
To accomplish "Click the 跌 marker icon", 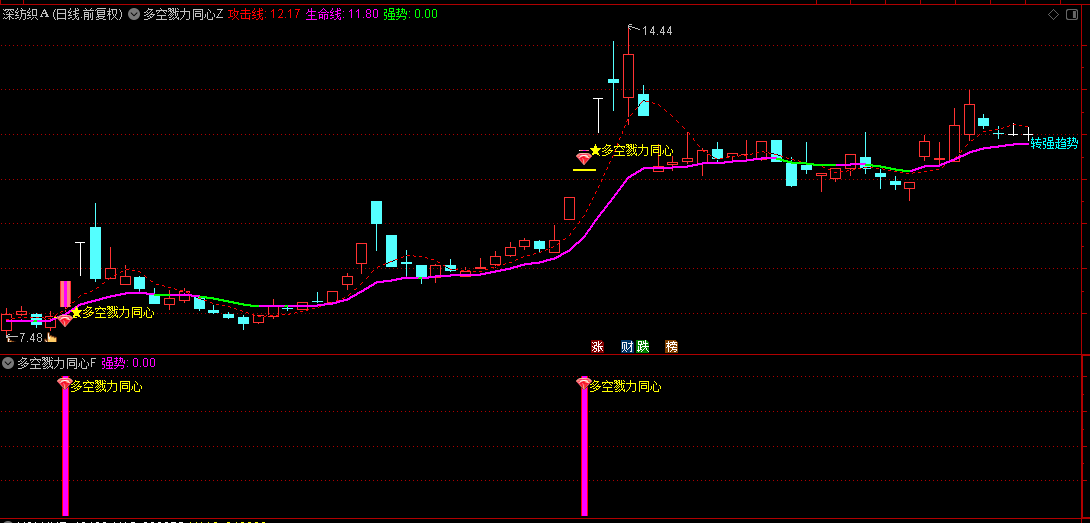I will (x=642, y=346).
